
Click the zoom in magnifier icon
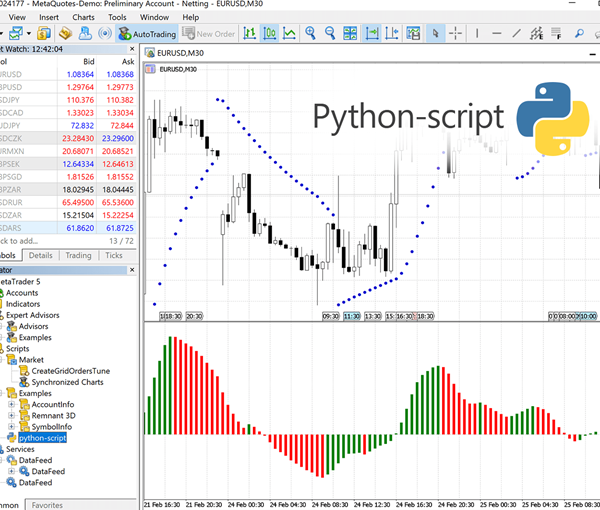tap(311, 33)
